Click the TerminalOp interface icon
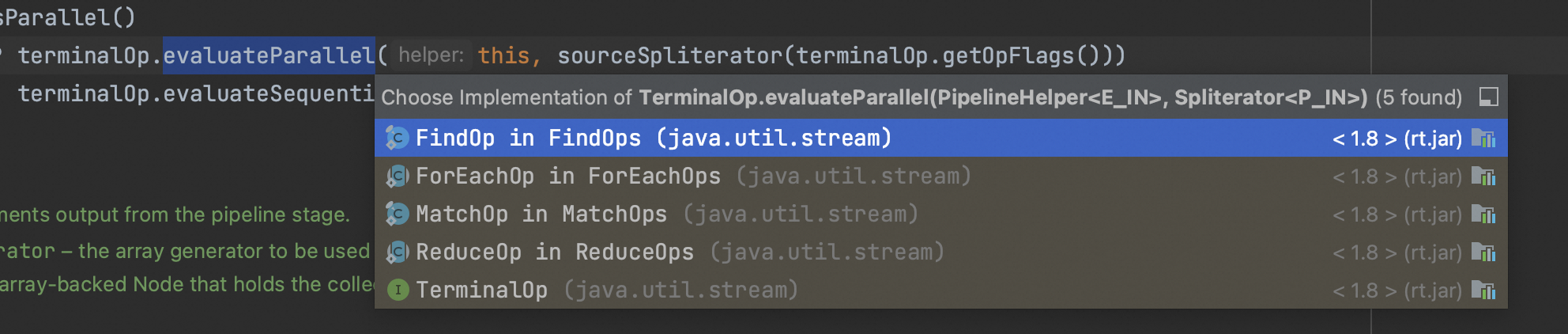 (397, 290)
